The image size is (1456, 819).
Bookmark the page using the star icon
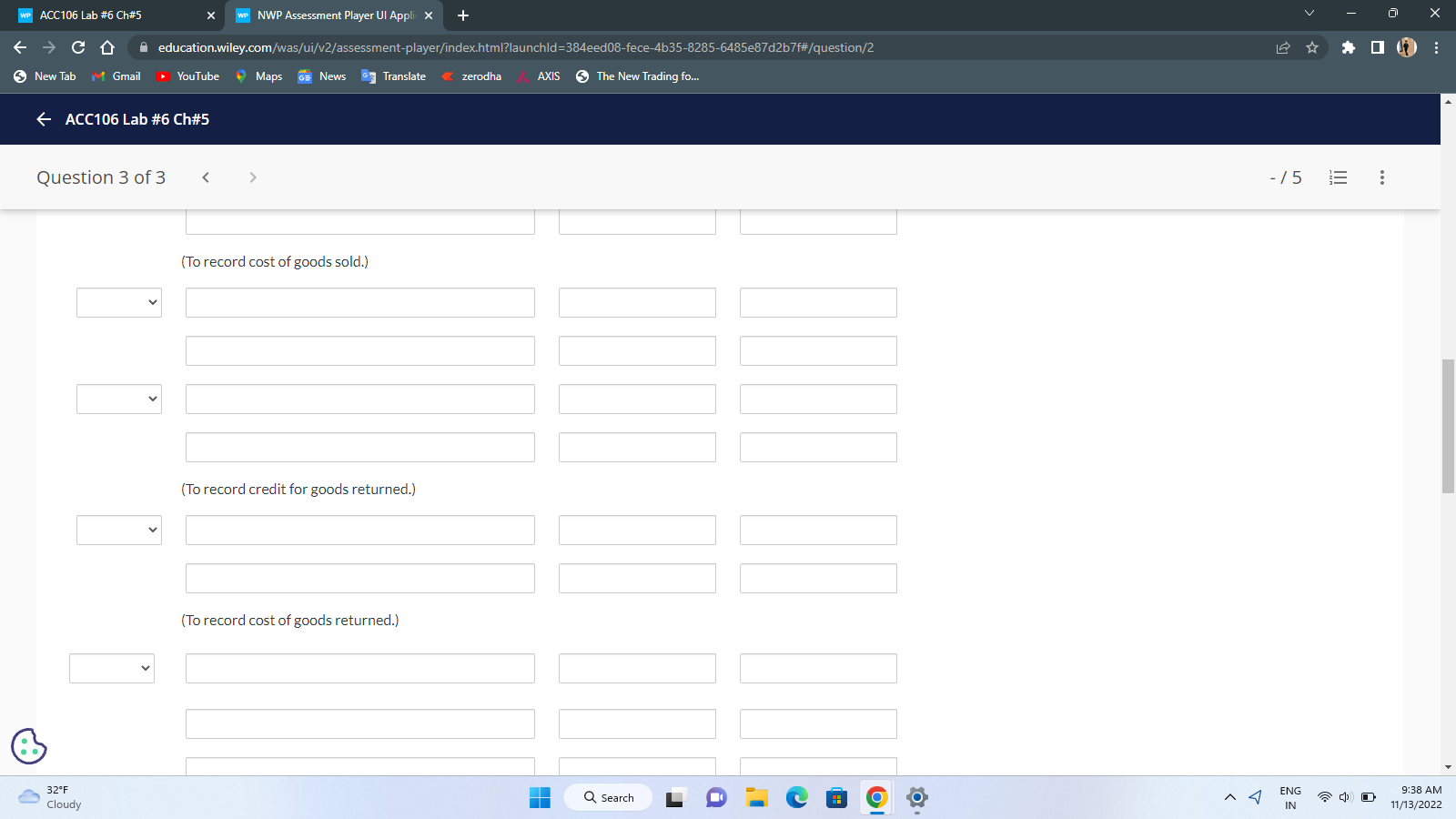click(1313, 47)
